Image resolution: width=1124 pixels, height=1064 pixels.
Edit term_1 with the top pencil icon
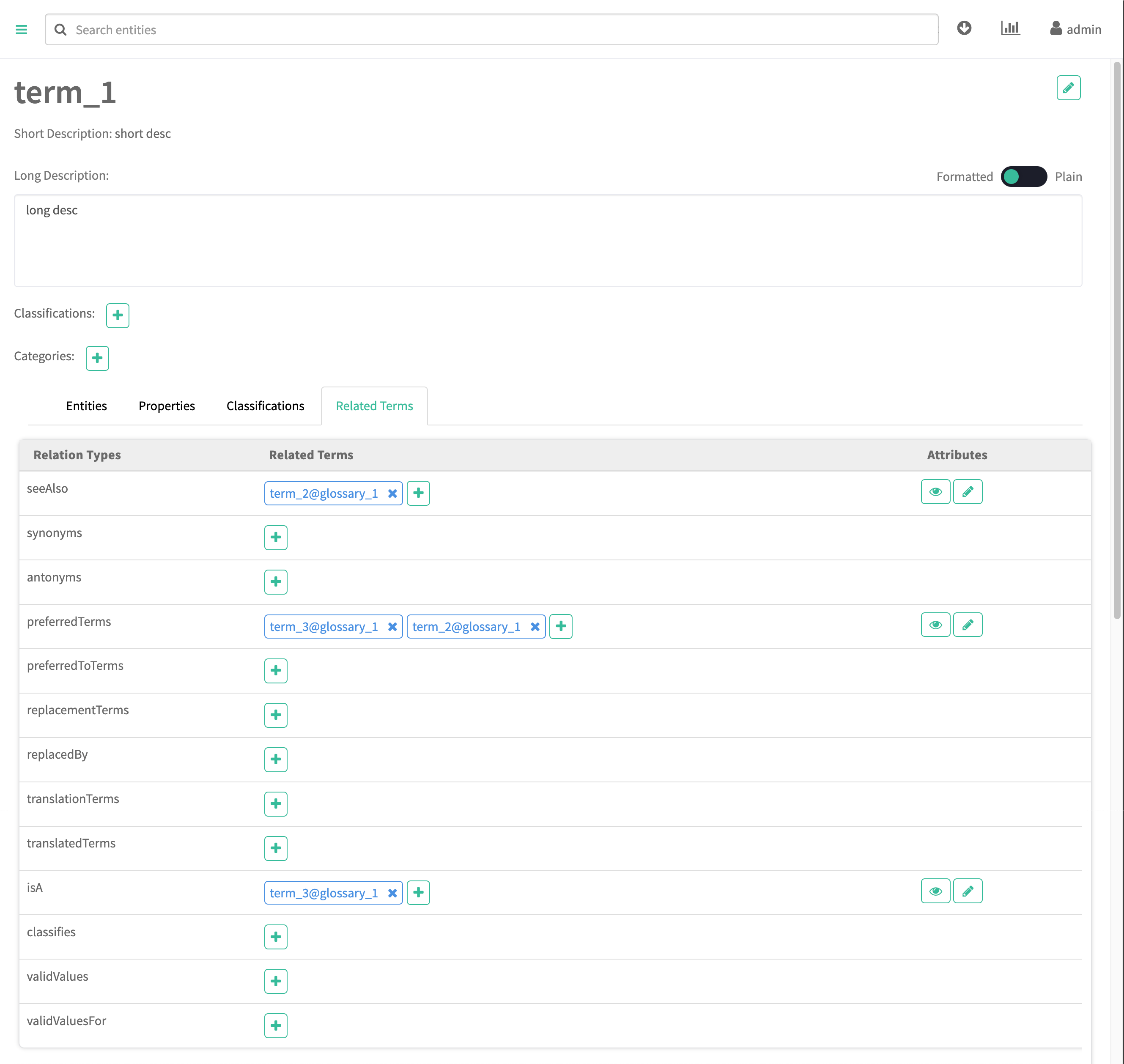1068,88
